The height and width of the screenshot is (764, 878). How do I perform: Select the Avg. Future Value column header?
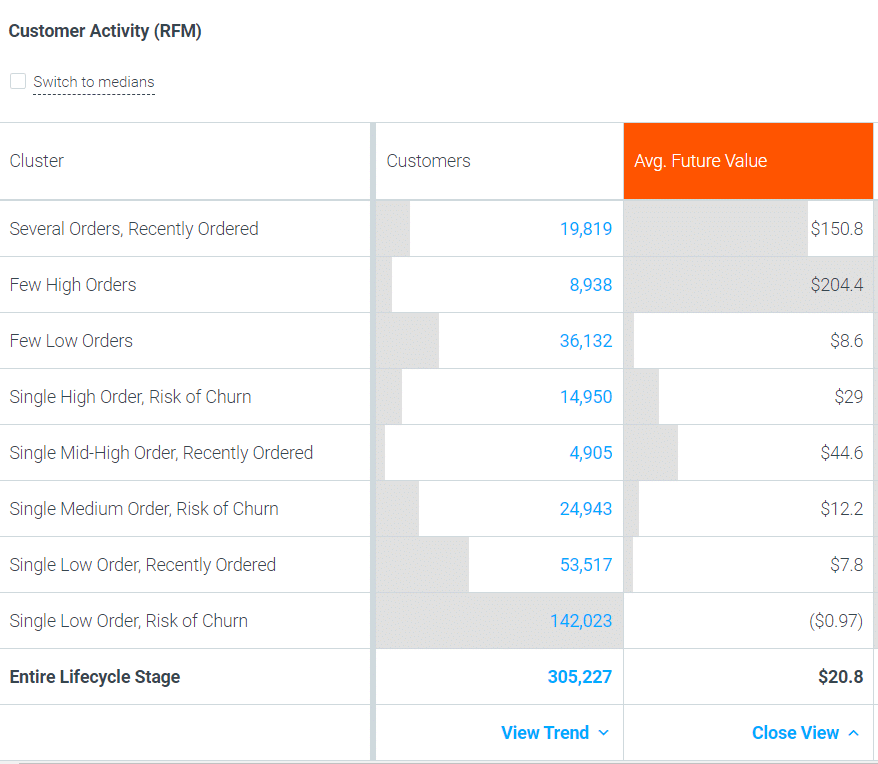click(748, 161)
